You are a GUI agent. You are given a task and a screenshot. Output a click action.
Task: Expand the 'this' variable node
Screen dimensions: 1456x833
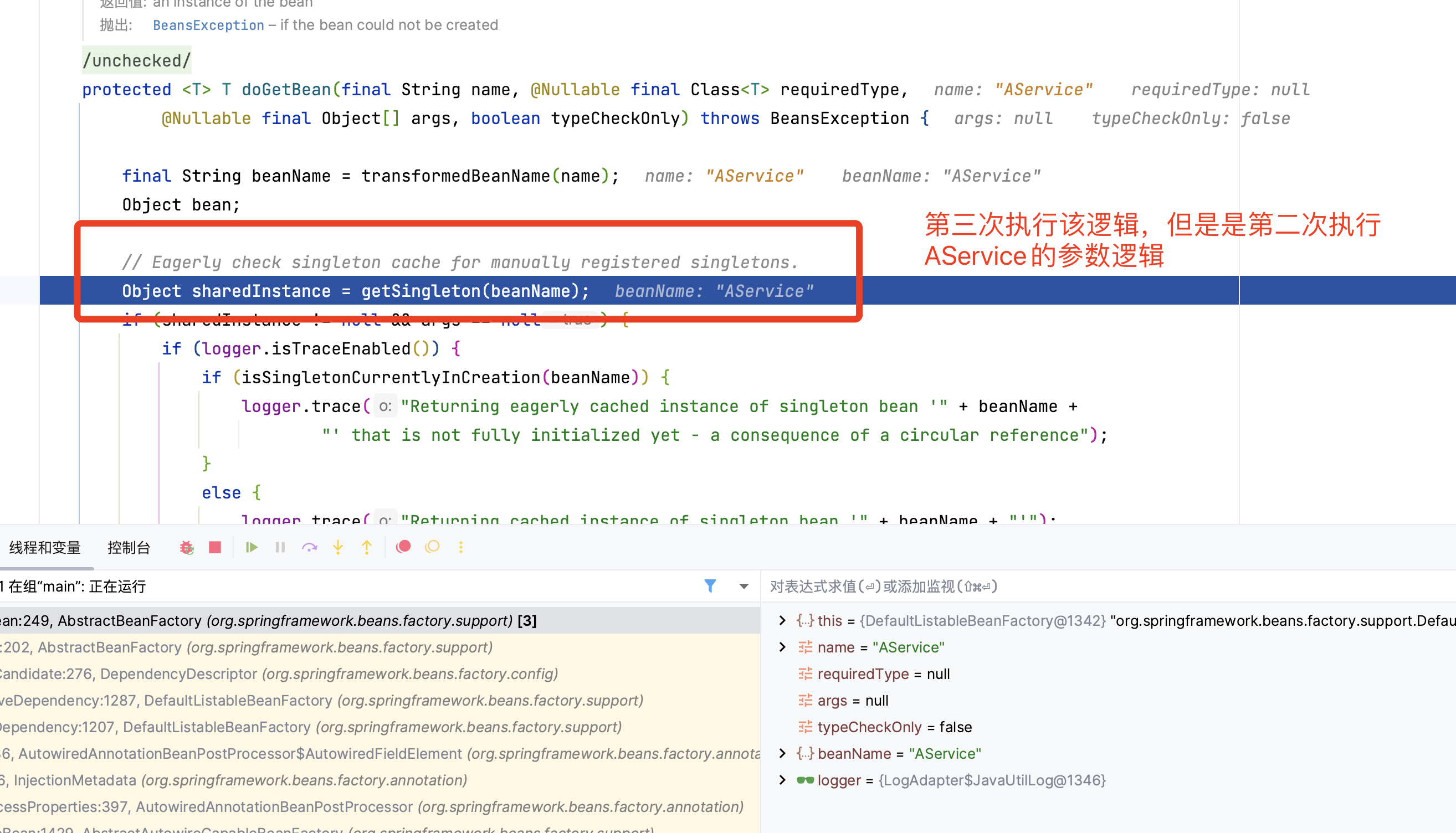click(x=783, y=621)
